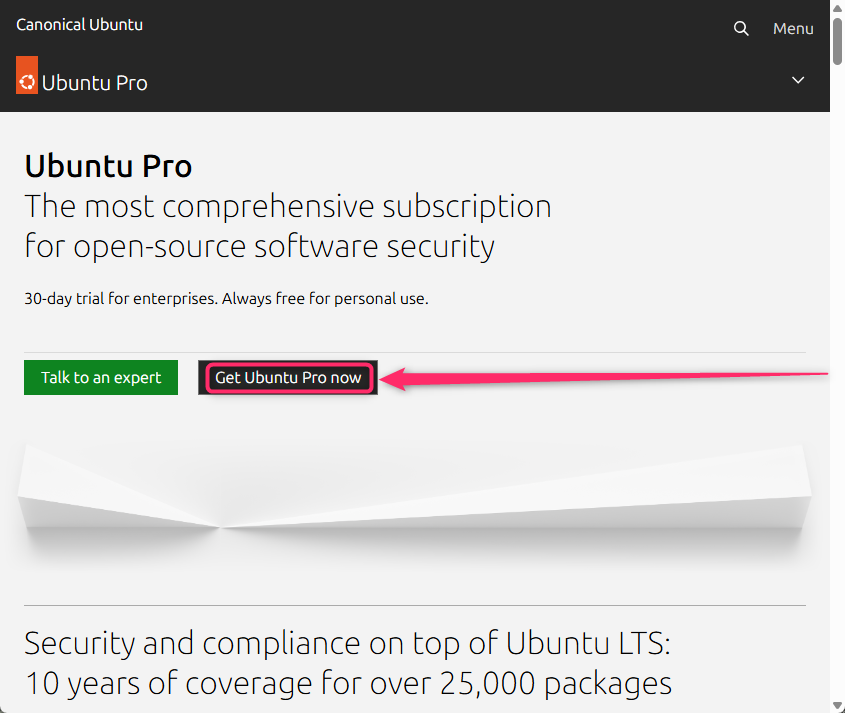
Task: Click the pink arrow pointing at the button
Action: tap(604, 378)
